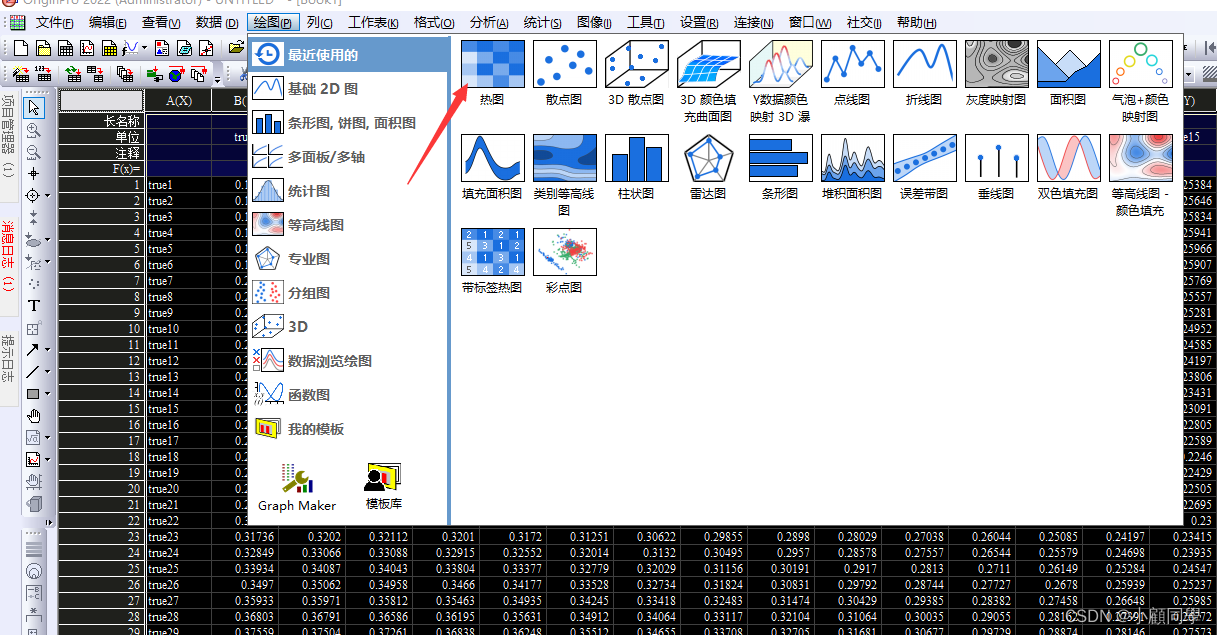This screenshot has width=1217, height=635.
Task: Open the 文件(F) menu
Action: tap(54, 22)
